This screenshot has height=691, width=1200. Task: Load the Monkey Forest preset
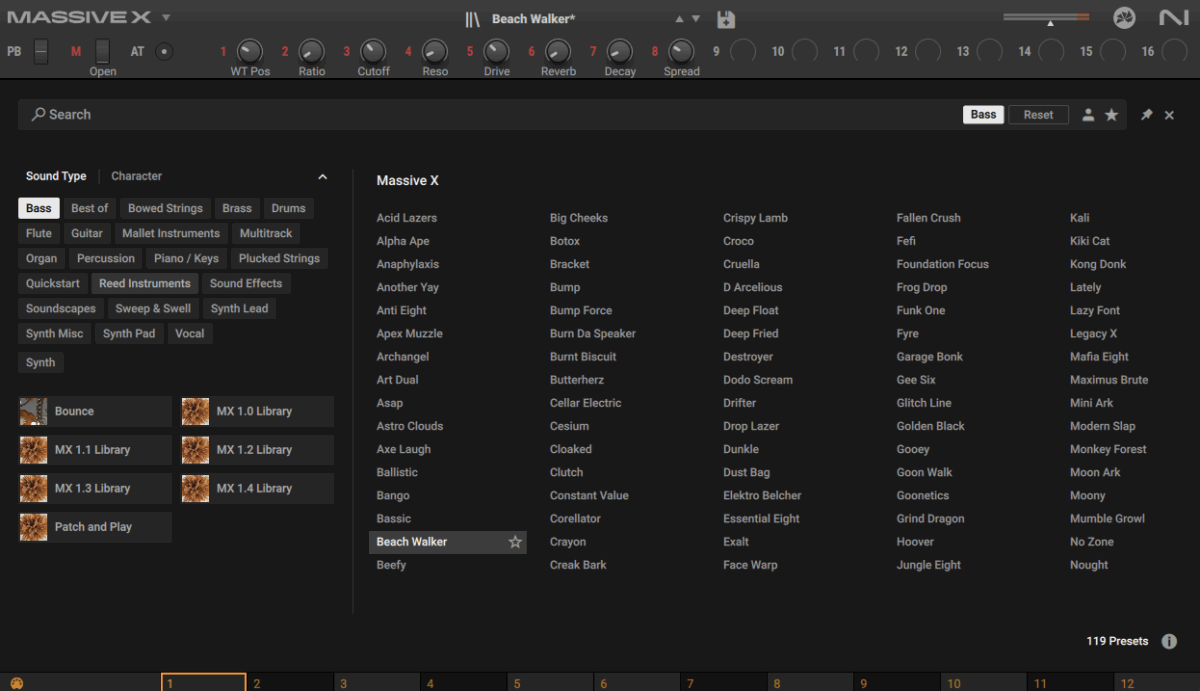(x=1108, y=450)
